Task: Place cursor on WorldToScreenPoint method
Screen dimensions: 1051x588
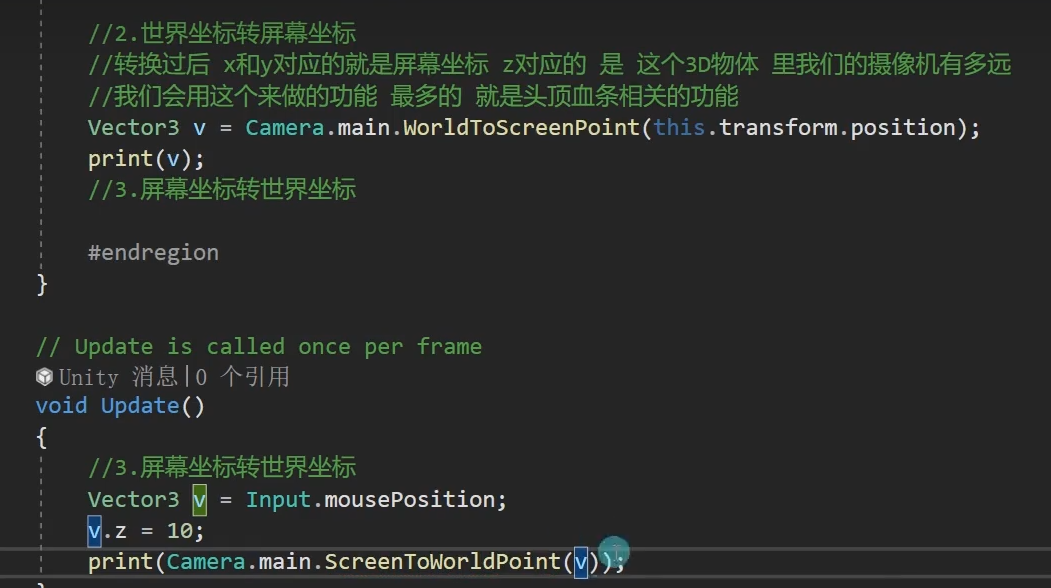Action: pos(521,128)
